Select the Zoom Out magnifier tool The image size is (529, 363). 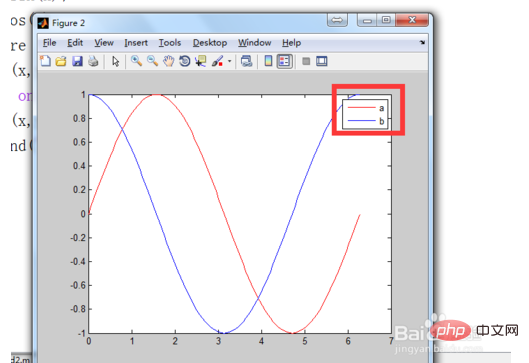[x=152, y=61]
